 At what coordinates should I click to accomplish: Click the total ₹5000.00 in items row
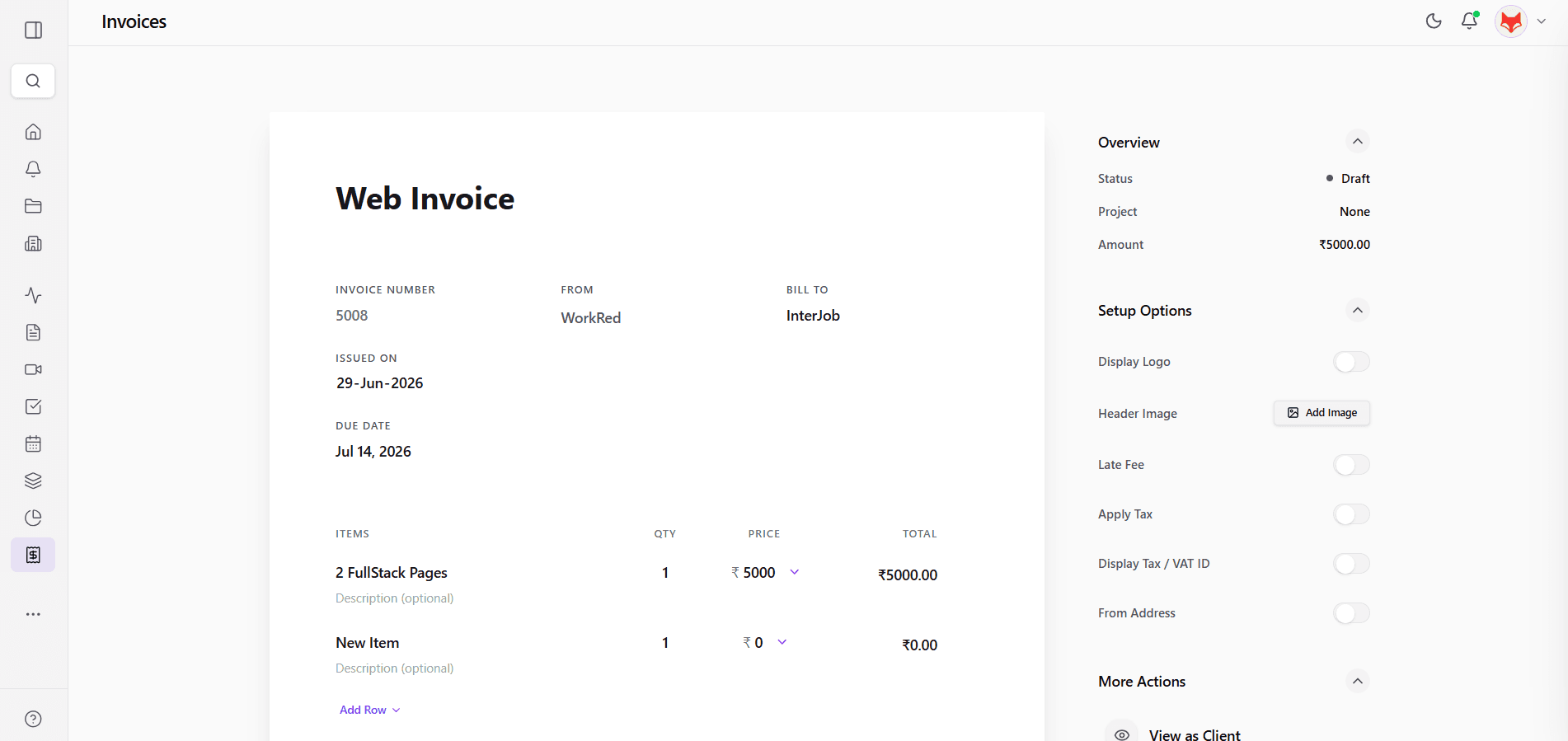(908, 575)
